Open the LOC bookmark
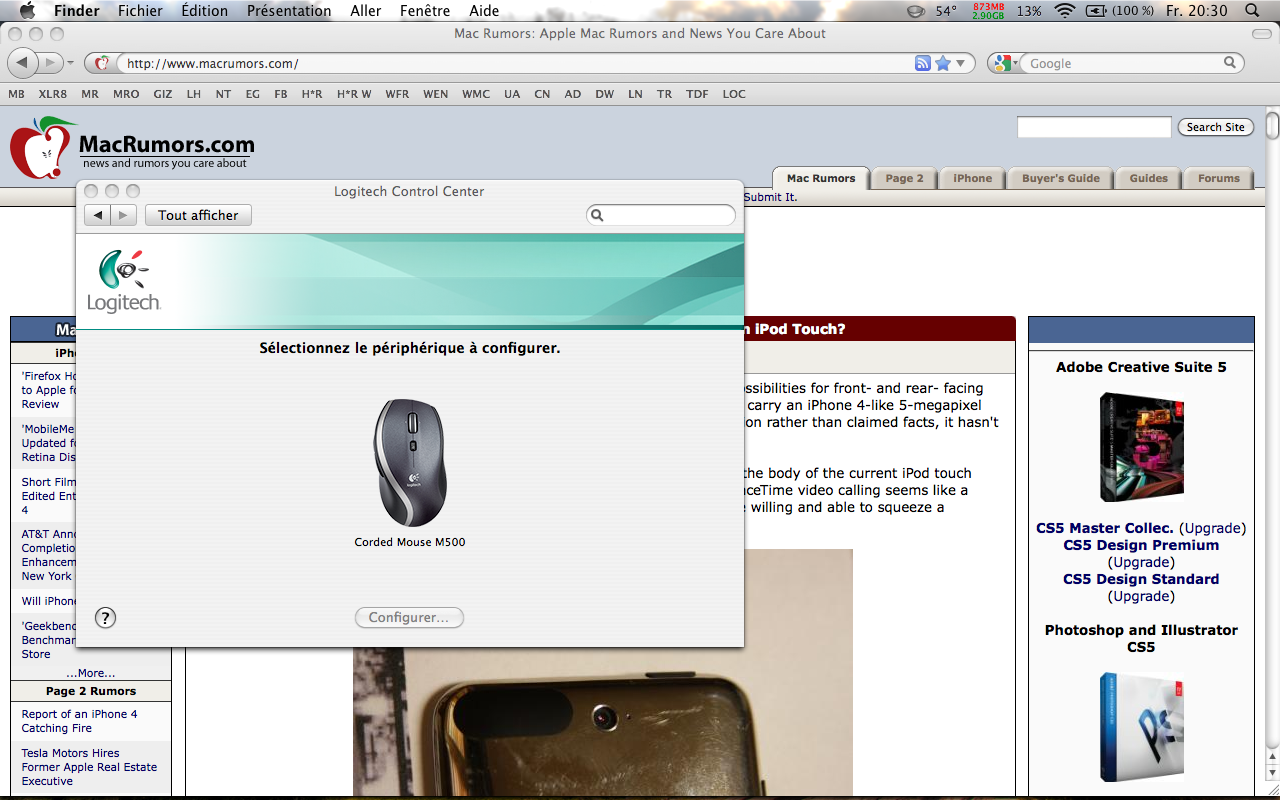This screenshot has width=1280, height=800. [734, 94]
